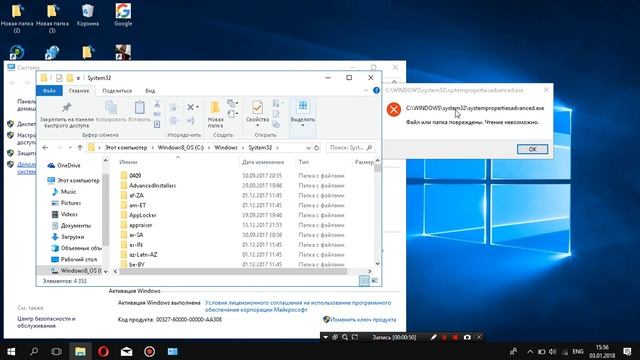640x360 pixels.
Task: Click the pencil draw icon on recording toolbar
Action: point(433,337)
